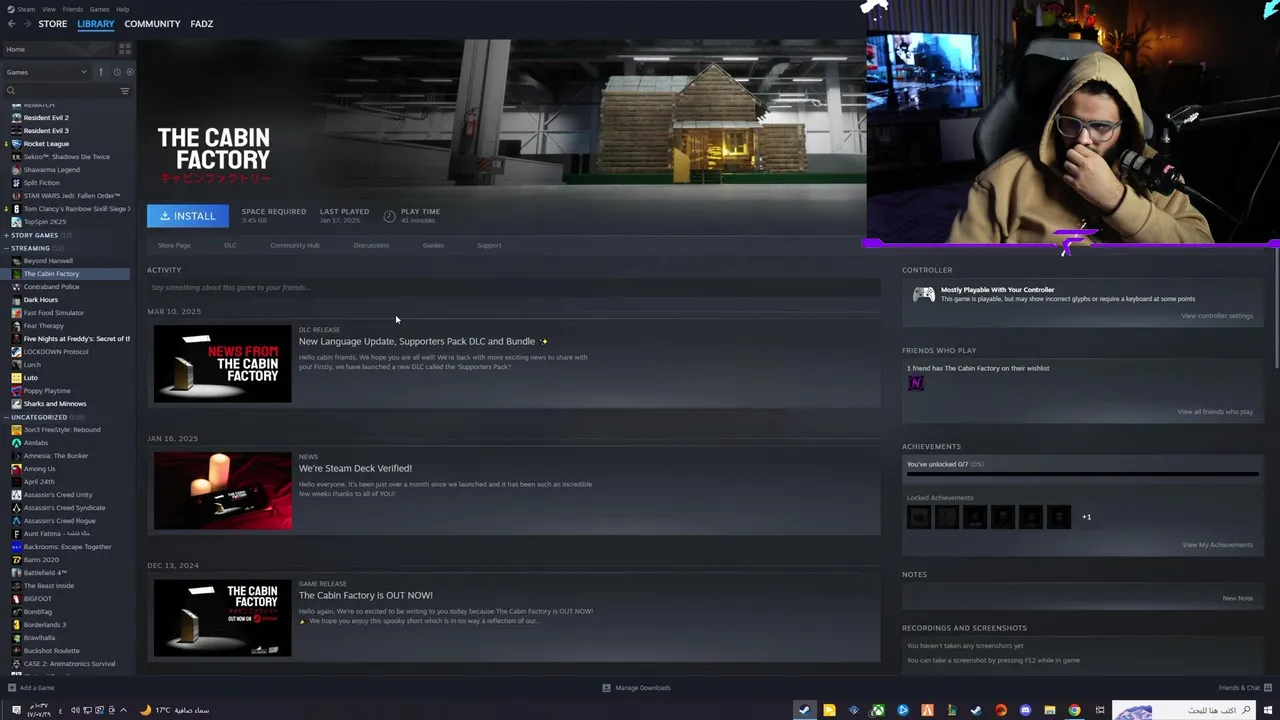The width and height of the screenshot is (1280, 720).
Task: Select Rocket League in the library
Action: 46,144
